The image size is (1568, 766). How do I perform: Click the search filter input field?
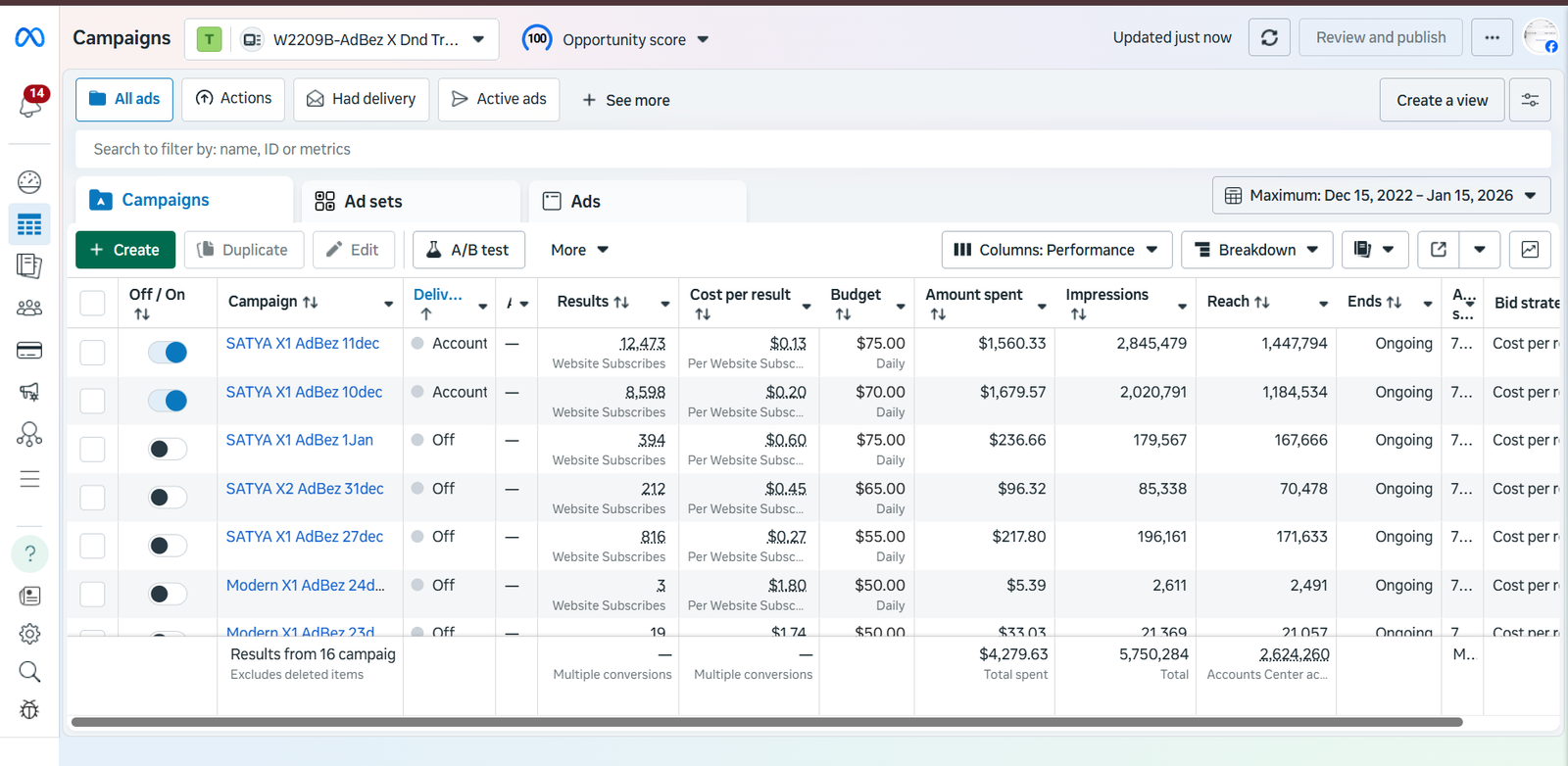tap(812, 149)
